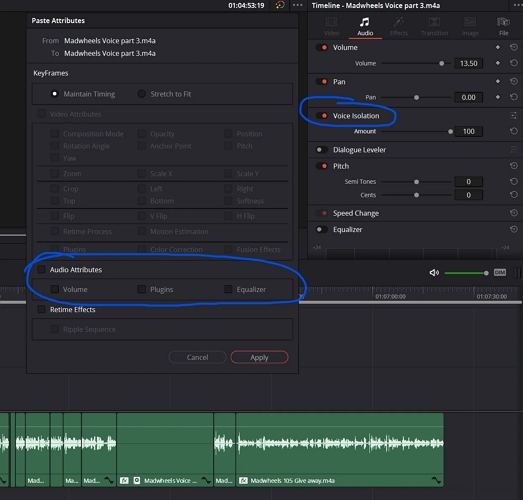Open the Video inspector tab

[x=331, y=27]
